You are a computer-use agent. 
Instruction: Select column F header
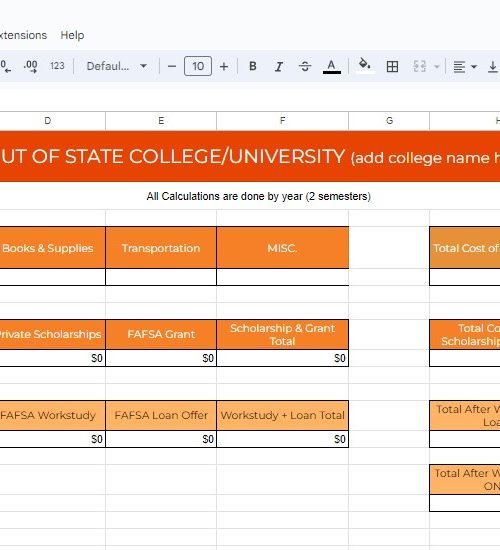[282, 121]
